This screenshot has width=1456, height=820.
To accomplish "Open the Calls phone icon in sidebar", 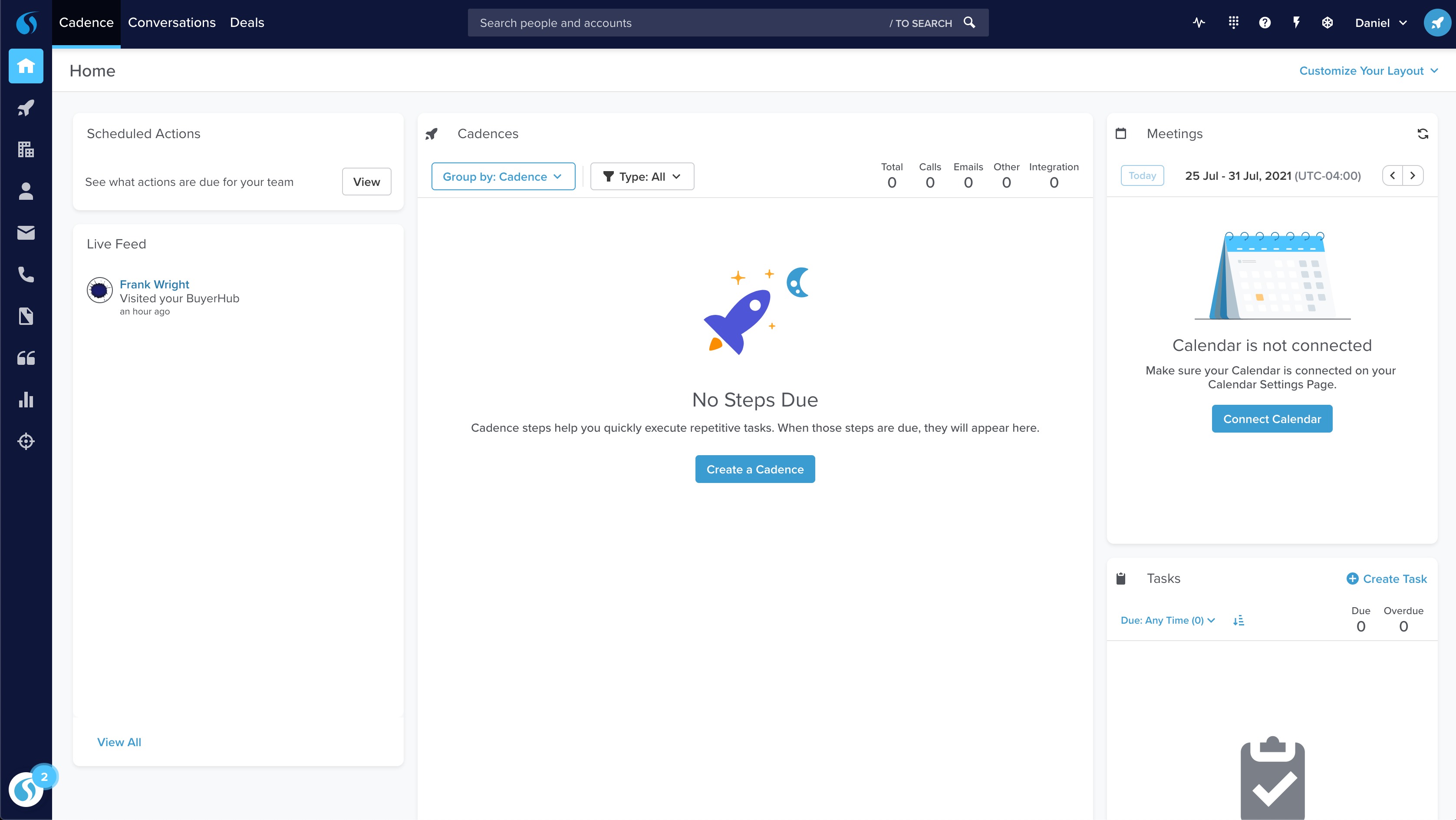I will [x=26, y=274].
